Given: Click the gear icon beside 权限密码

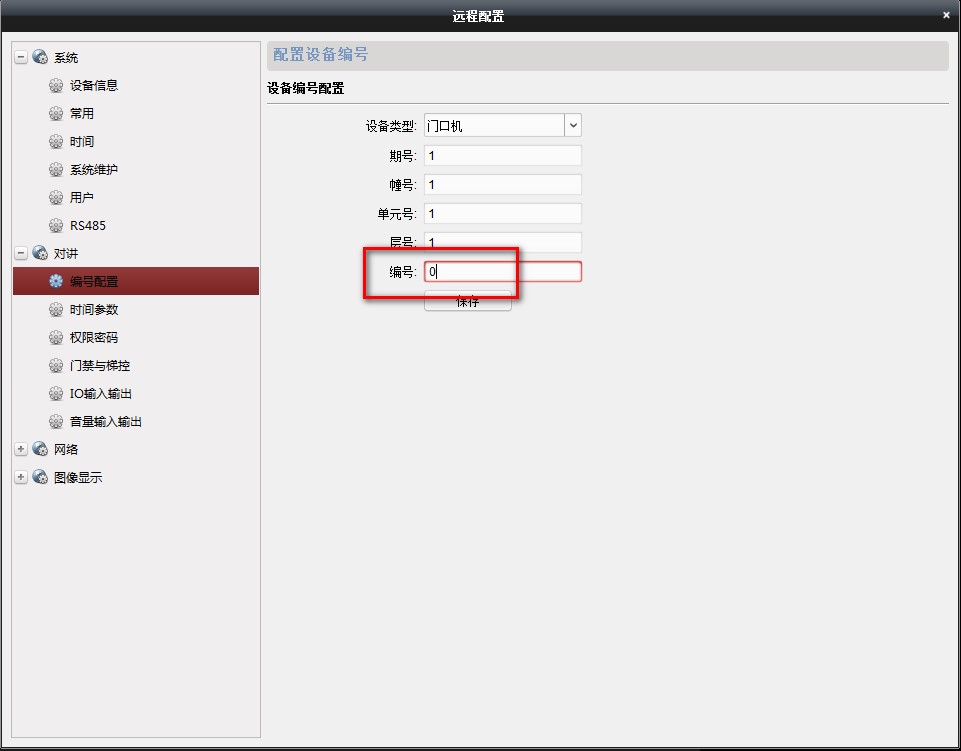Looking at the screenshot, I should point(56,338).
